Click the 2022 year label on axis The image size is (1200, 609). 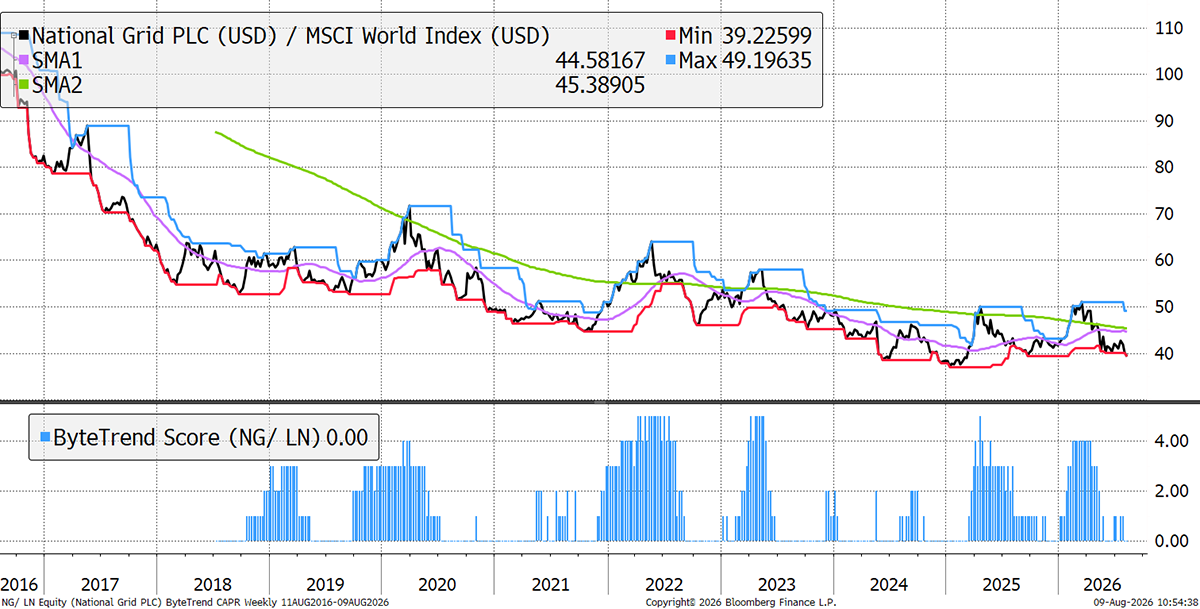coord(664,583)
